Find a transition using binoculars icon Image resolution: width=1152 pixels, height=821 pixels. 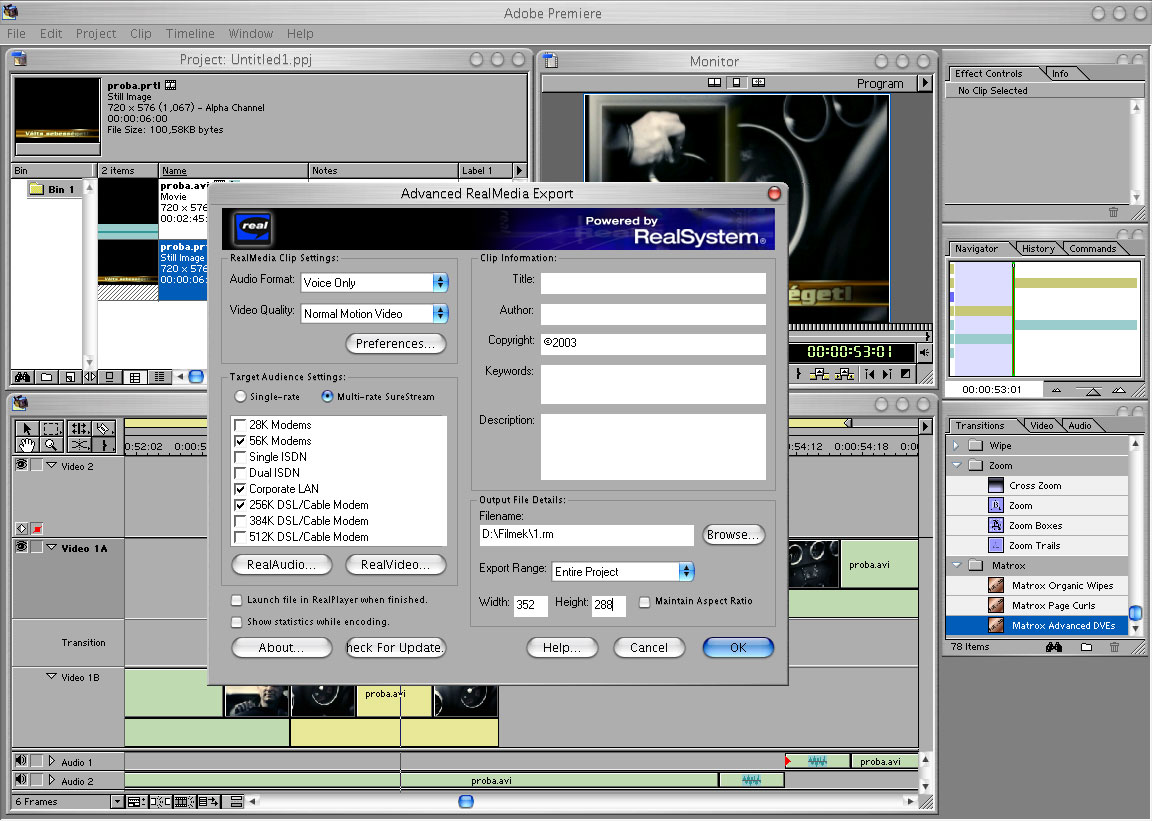coord(1054,647)
